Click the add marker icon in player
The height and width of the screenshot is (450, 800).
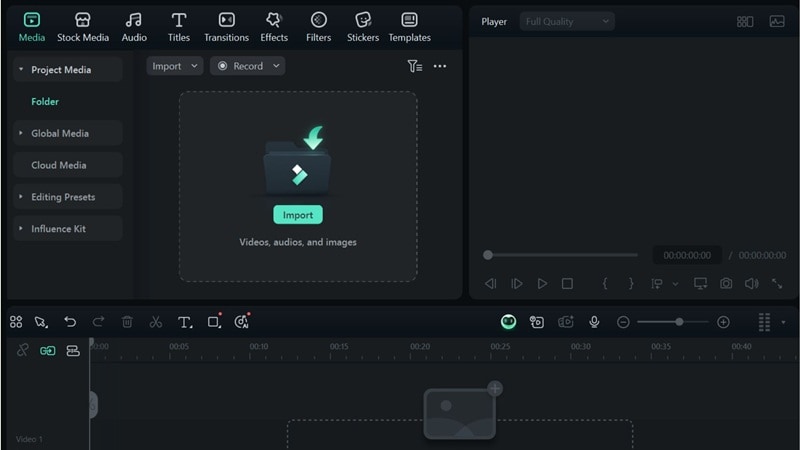[657, 283]
